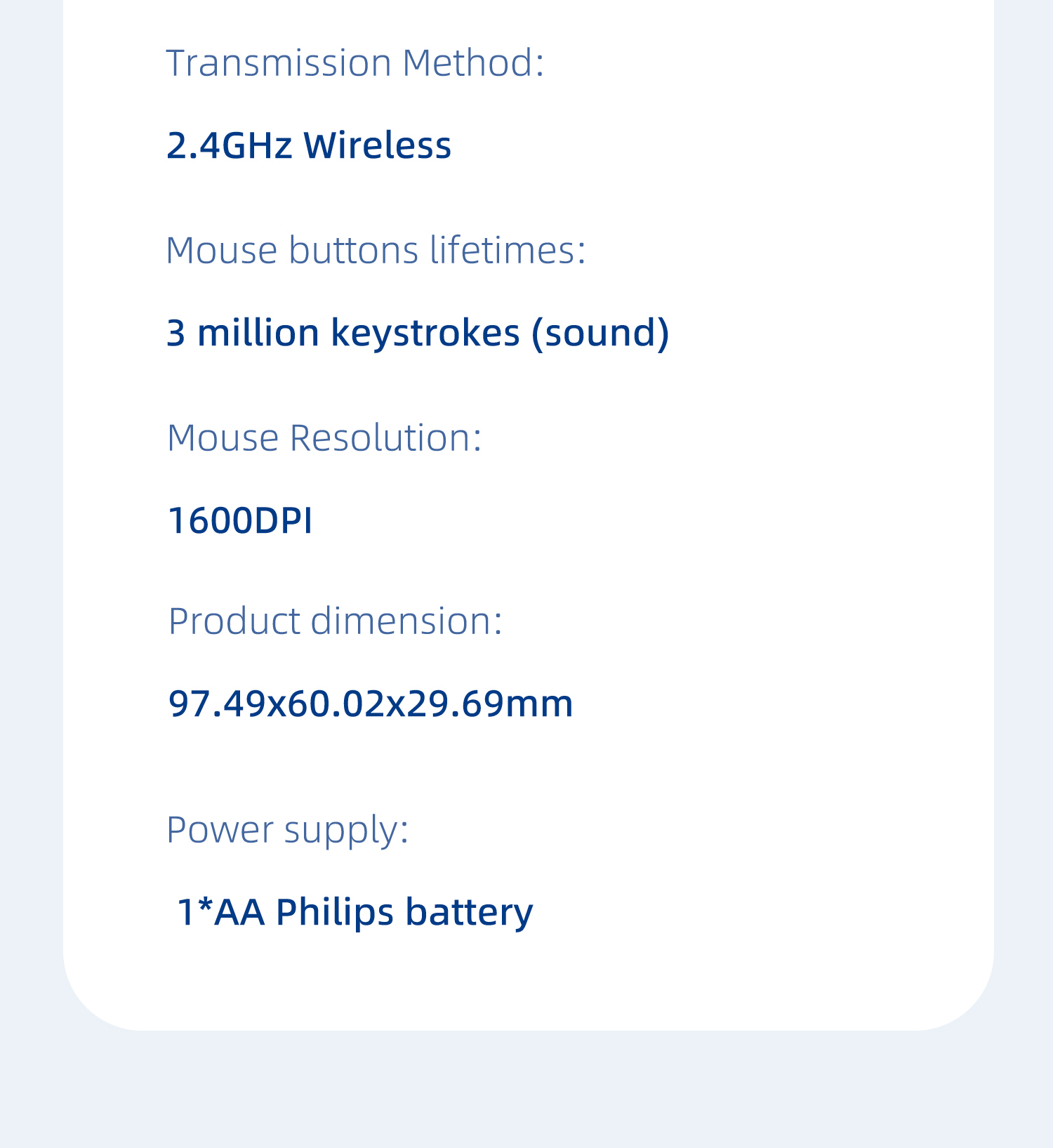
Task: Click the word keystrokes
Action: [425, 333]
